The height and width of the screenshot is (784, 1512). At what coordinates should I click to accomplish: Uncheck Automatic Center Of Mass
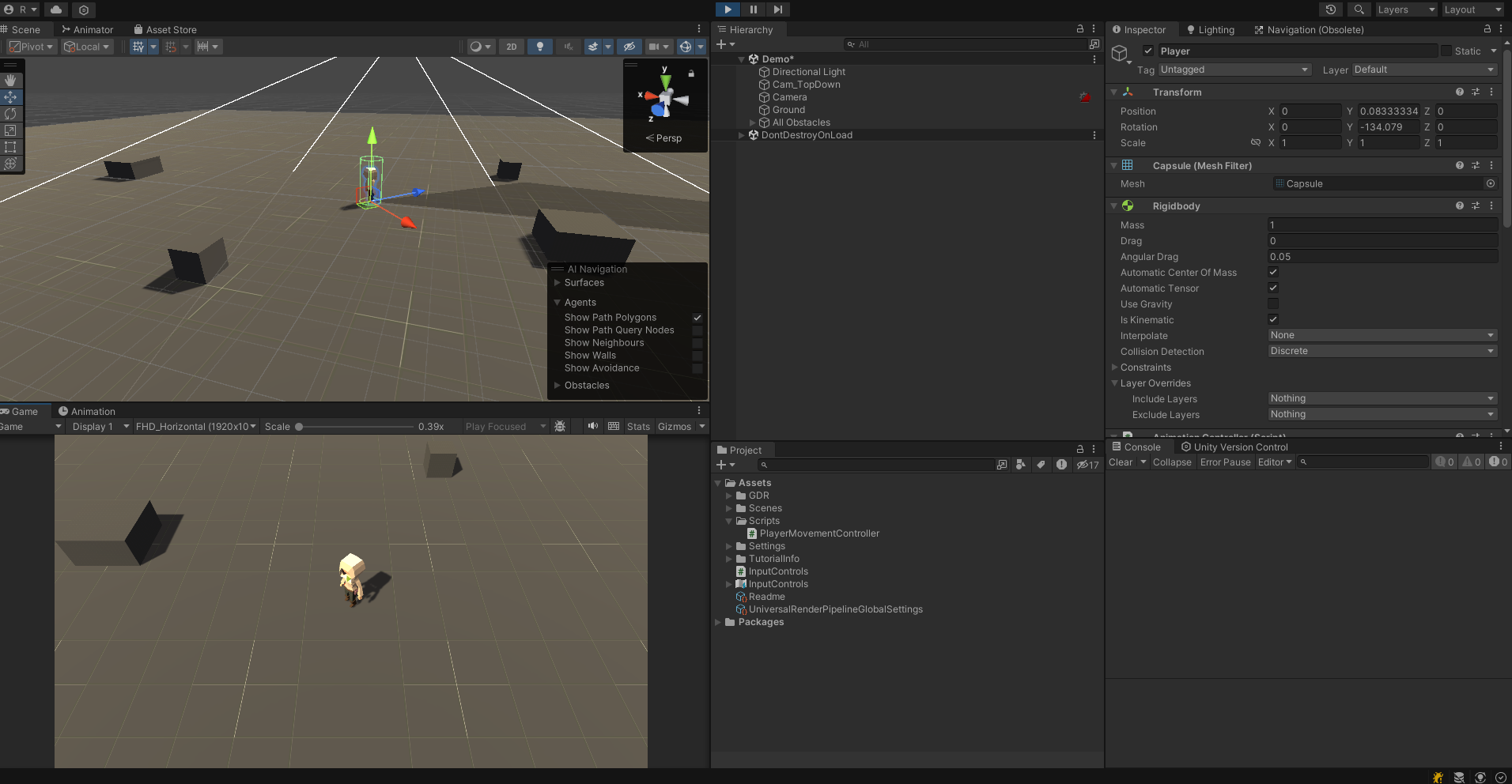[x=1273, y=273]
